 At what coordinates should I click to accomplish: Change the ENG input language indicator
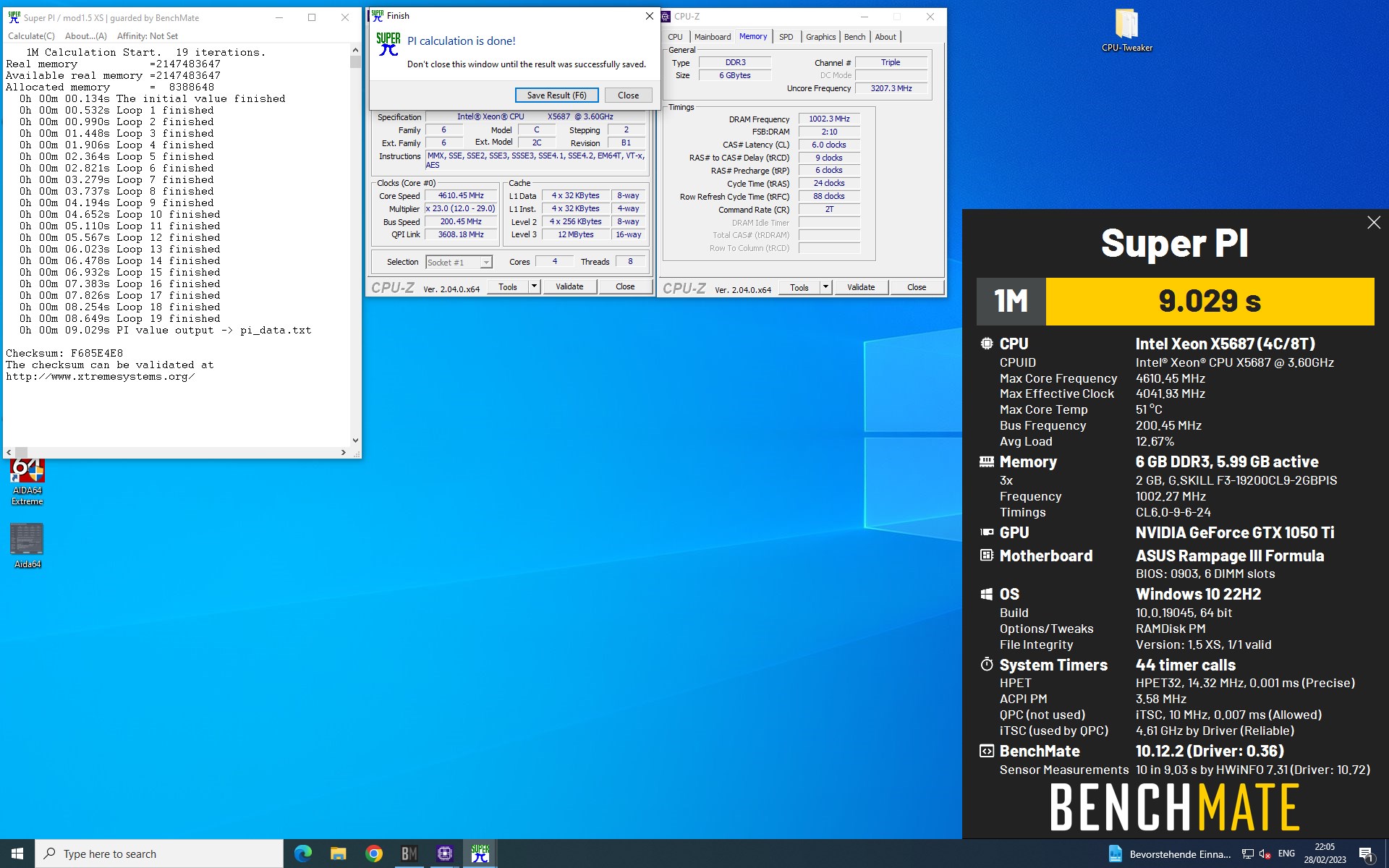1286,854
